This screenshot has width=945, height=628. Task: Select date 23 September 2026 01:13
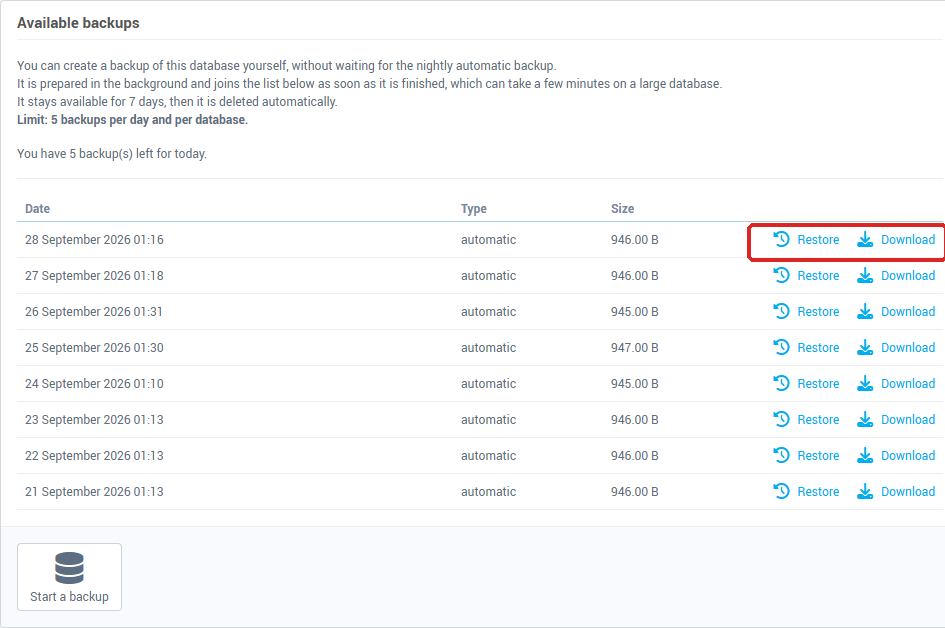coord(94,420)
